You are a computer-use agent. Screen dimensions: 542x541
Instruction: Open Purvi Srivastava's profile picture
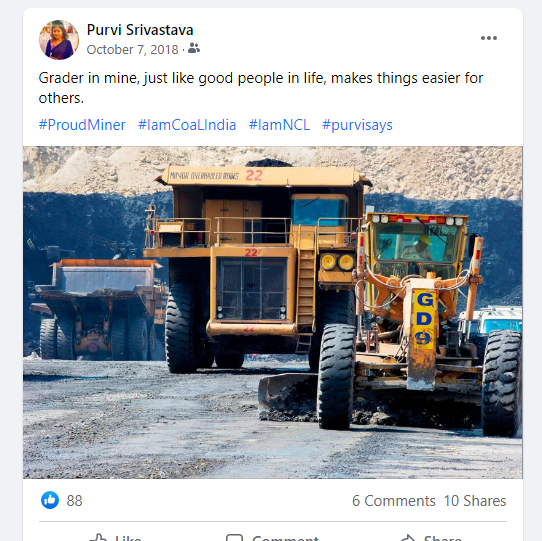(59, 40)
